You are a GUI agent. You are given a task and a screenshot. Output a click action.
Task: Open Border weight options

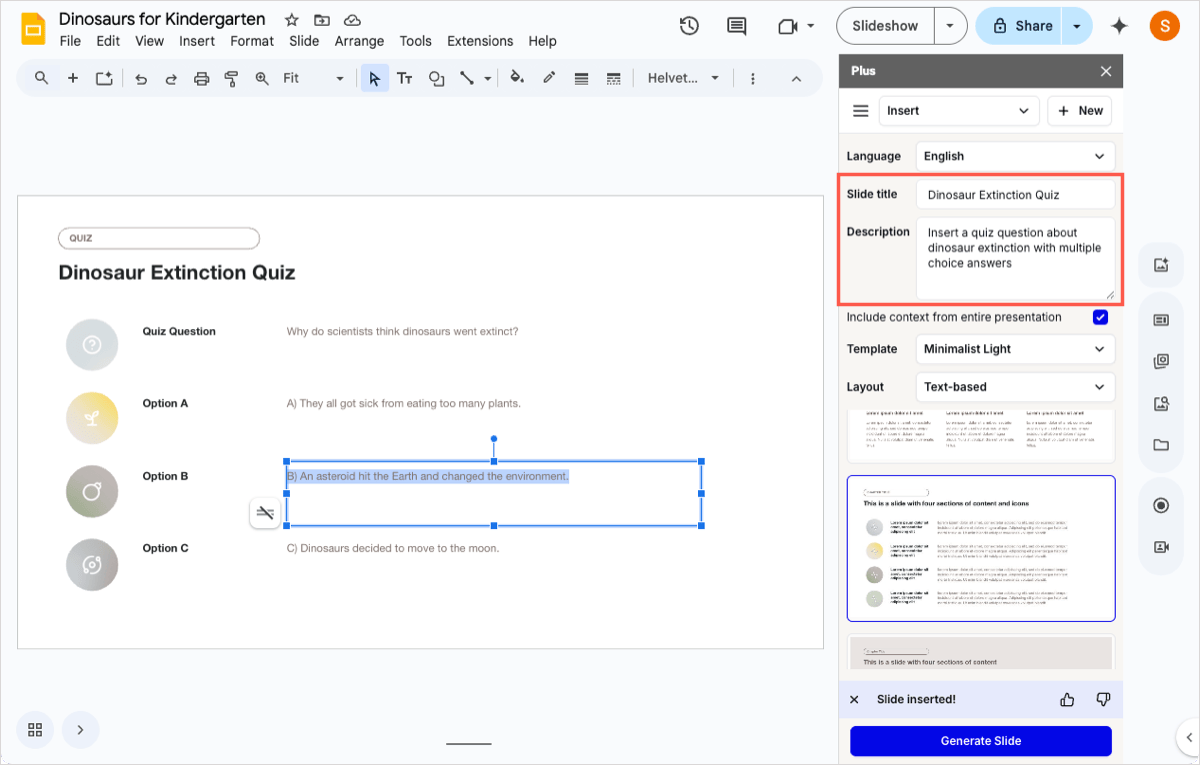(581, 78)
